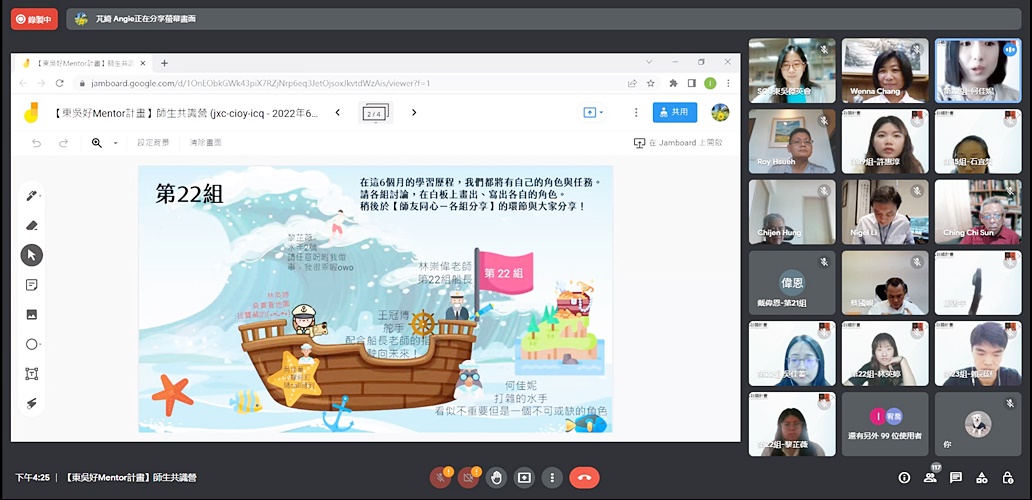Select the Text box tool

pos(32,374)
